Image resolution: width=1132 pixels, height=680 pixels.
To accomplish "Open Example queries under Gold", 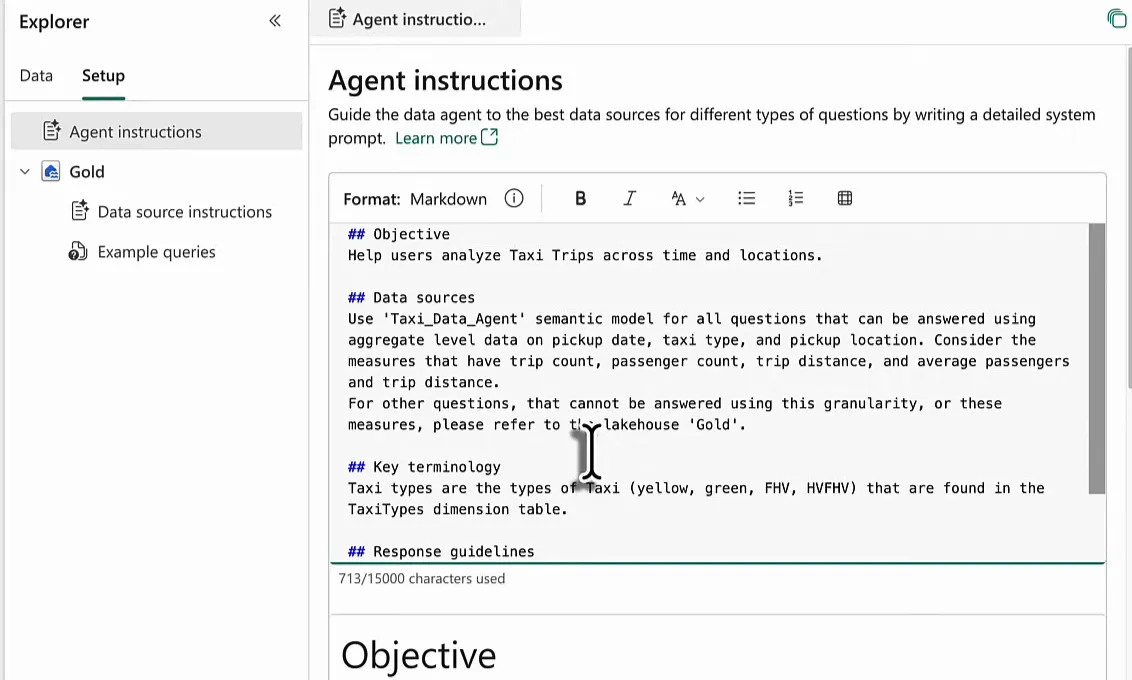I will [157, 252].
